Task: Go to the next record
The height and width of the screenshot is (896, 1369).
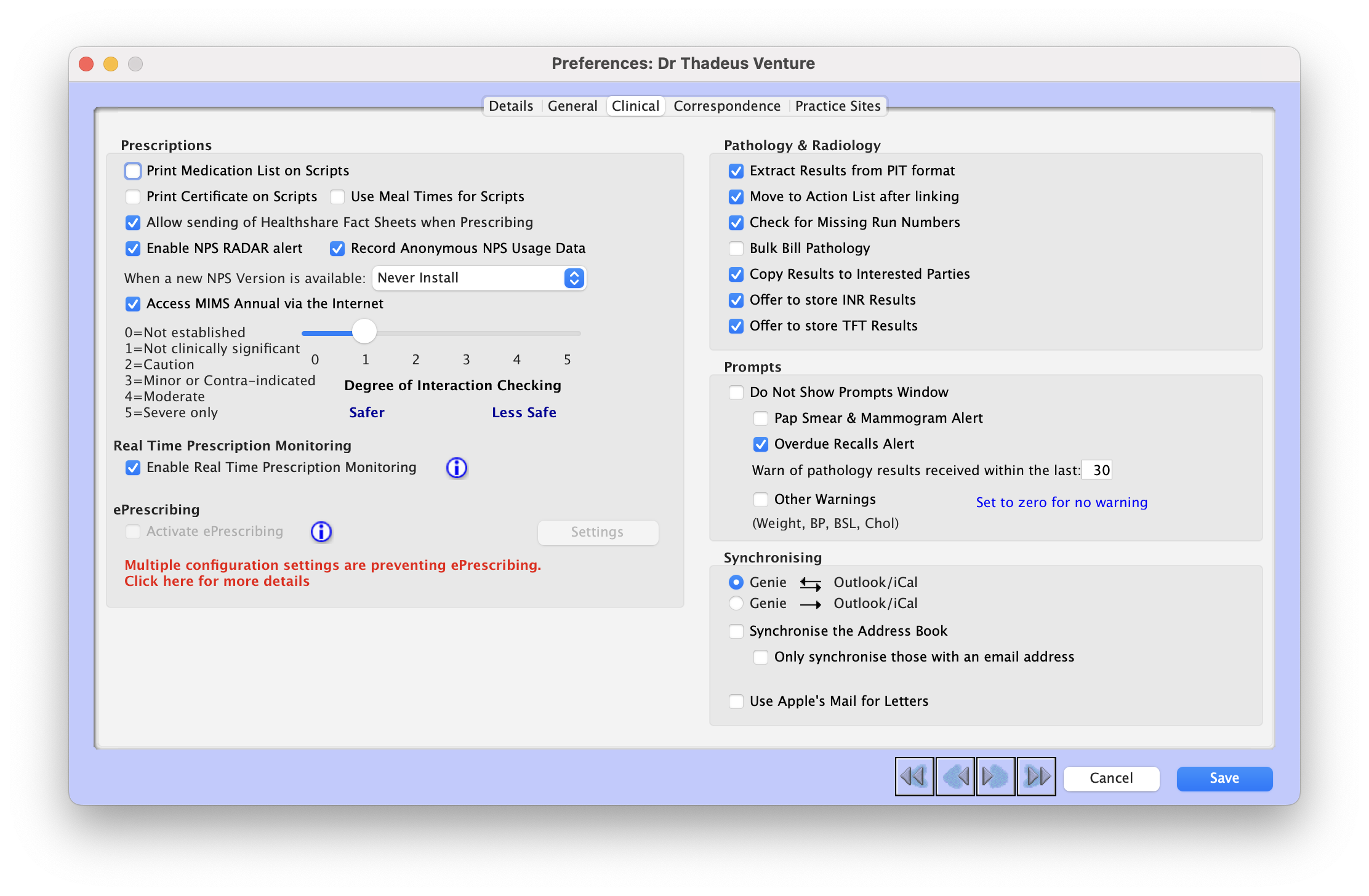Action: 995,777
